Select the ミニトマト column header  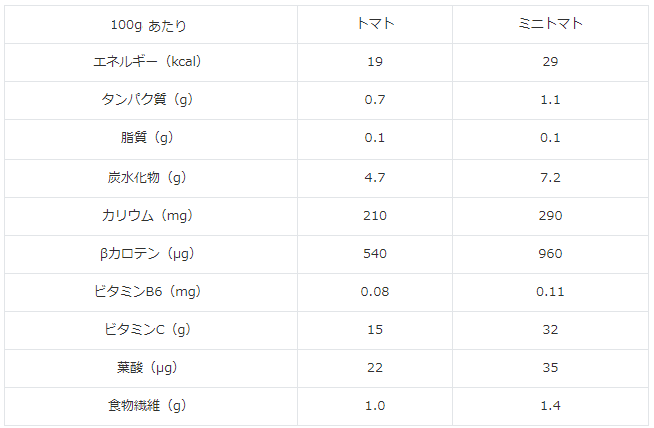pyautogui.click(x=550, y=24)
